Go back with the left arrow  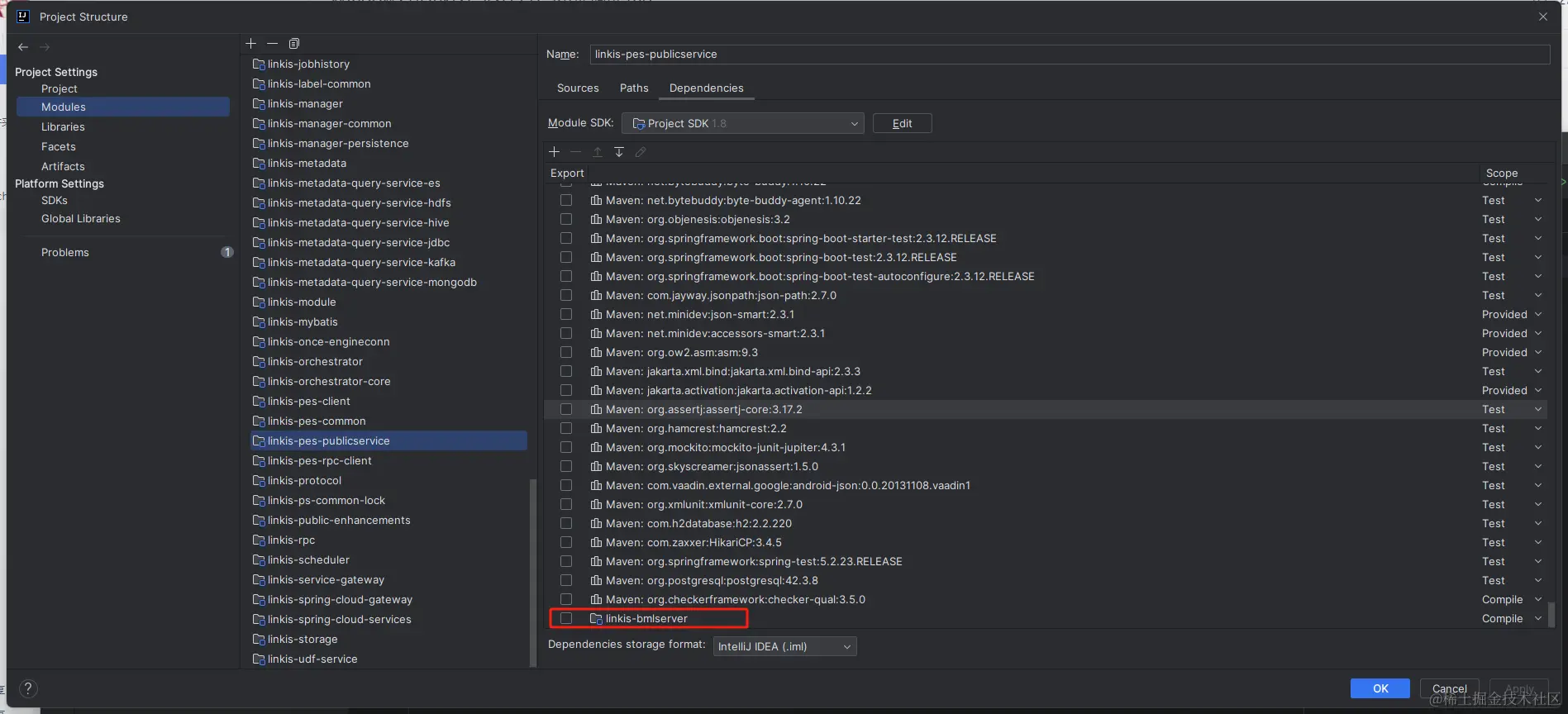[x=23, y=47]
